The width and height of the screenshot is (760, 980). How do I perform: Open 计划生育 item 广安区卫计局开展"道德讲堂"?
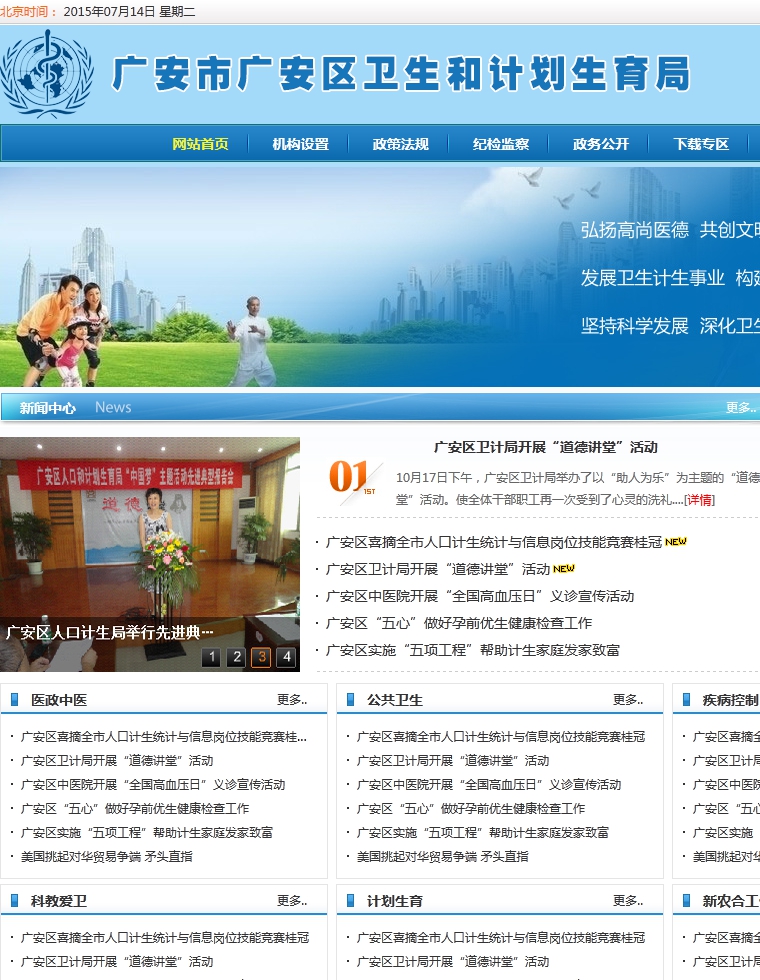coord(452,962)
